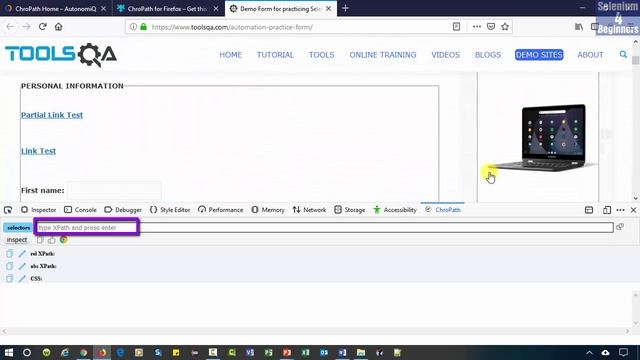
Task: Open selectors dropdown in ChroPath
Action: tap(18, 227)
